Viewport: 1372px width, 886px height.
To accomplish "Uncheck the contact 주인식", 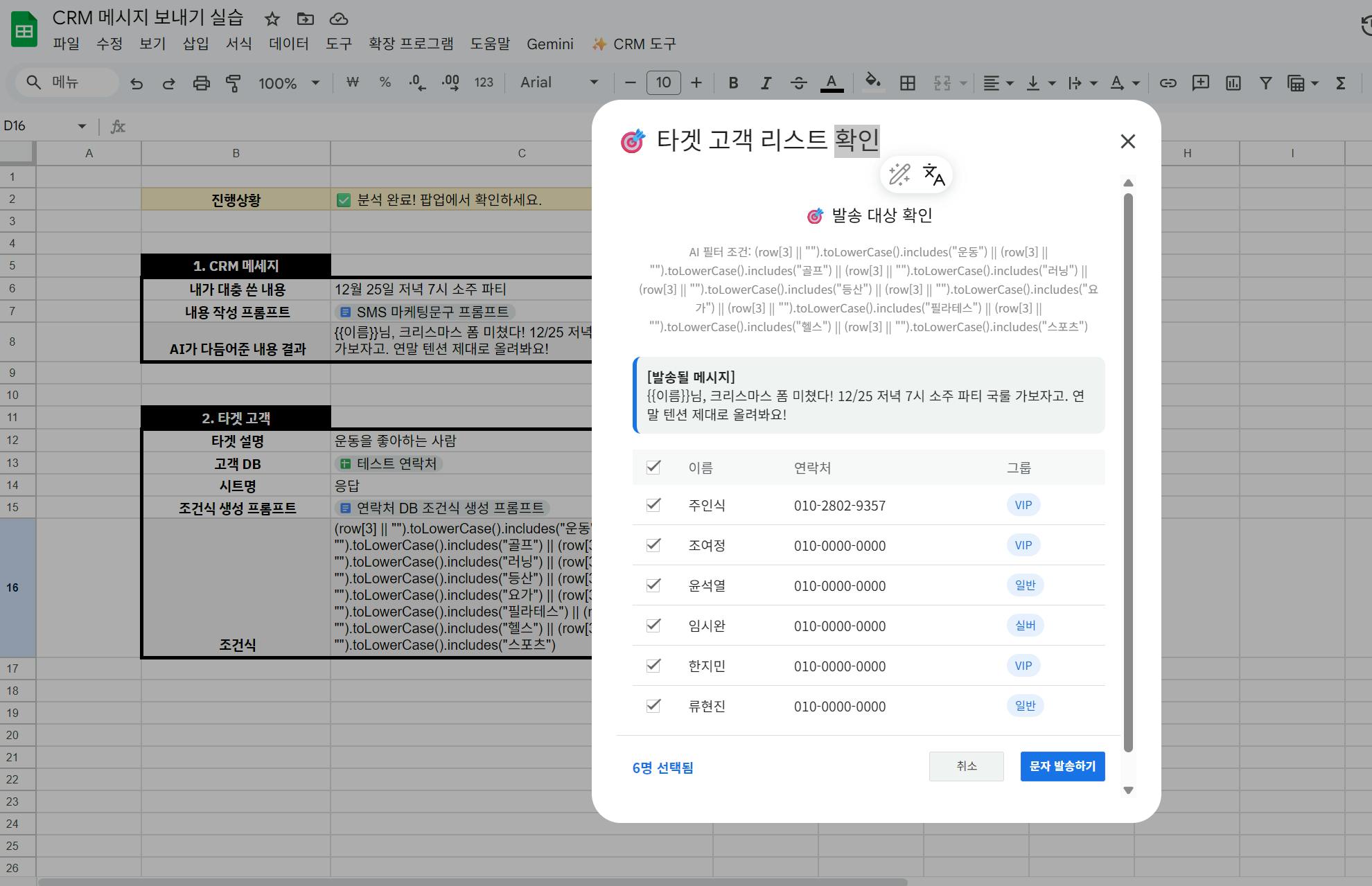I will [652, 505].
